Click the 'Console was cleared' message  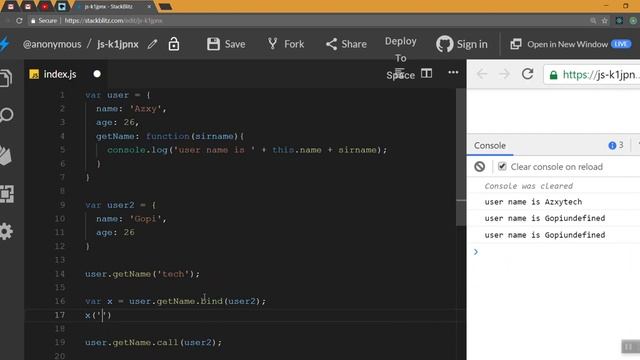pos(529,186)
